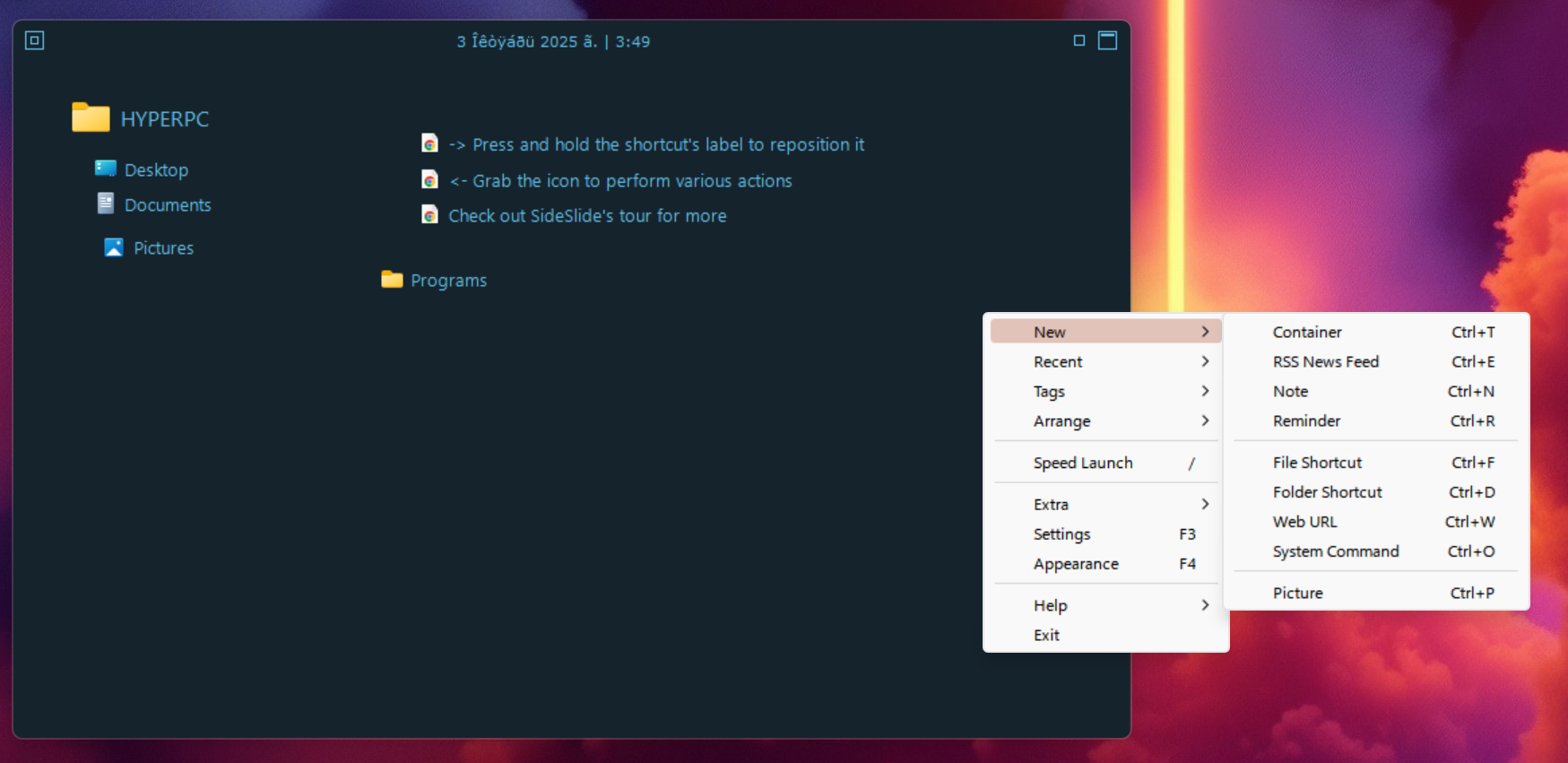Click the Pictures shortcut icon
1568x763 pixels.
point(114,247)
